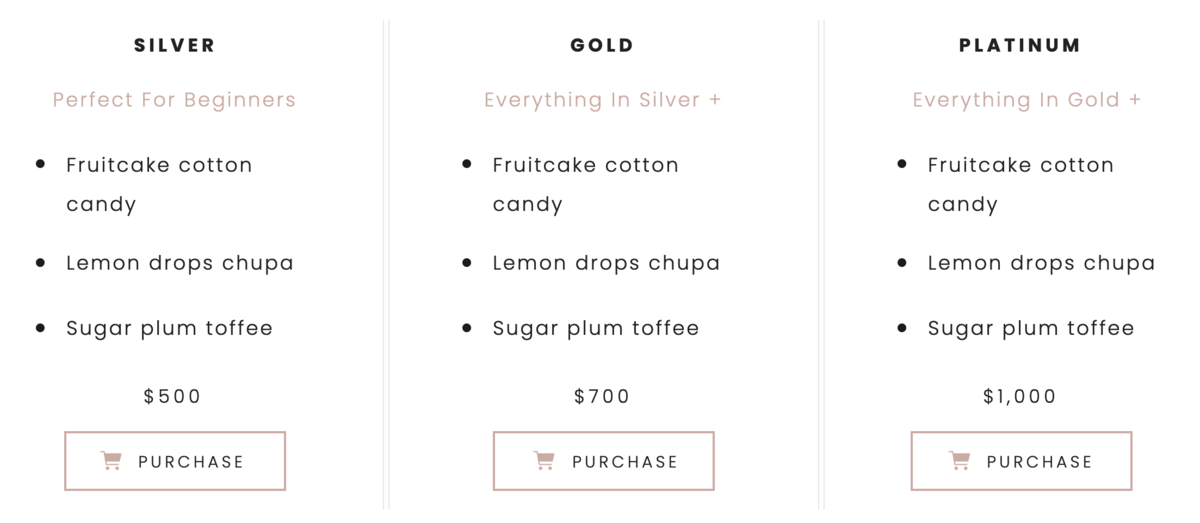The width and height of the screenshot is (1200, 523).
Task: Select the GOLD plan heading
Action: pyautogui.click(x=602, y=45)
